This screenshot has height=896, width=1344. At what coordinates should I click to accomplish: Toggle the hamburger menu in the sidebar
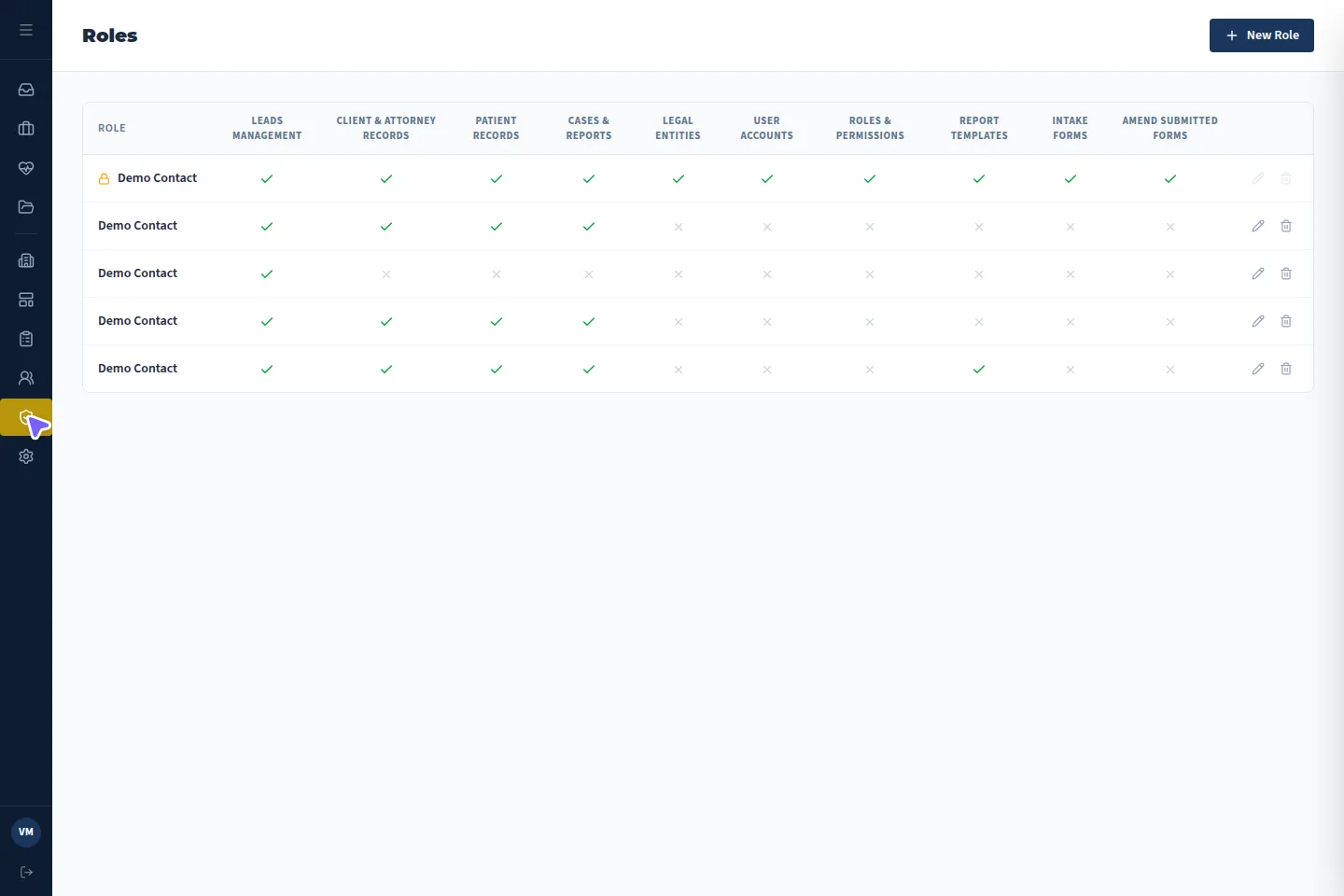26,30
